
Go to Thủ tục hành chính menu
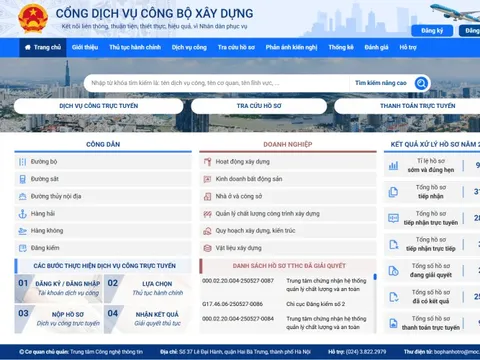tap(135, 47)
